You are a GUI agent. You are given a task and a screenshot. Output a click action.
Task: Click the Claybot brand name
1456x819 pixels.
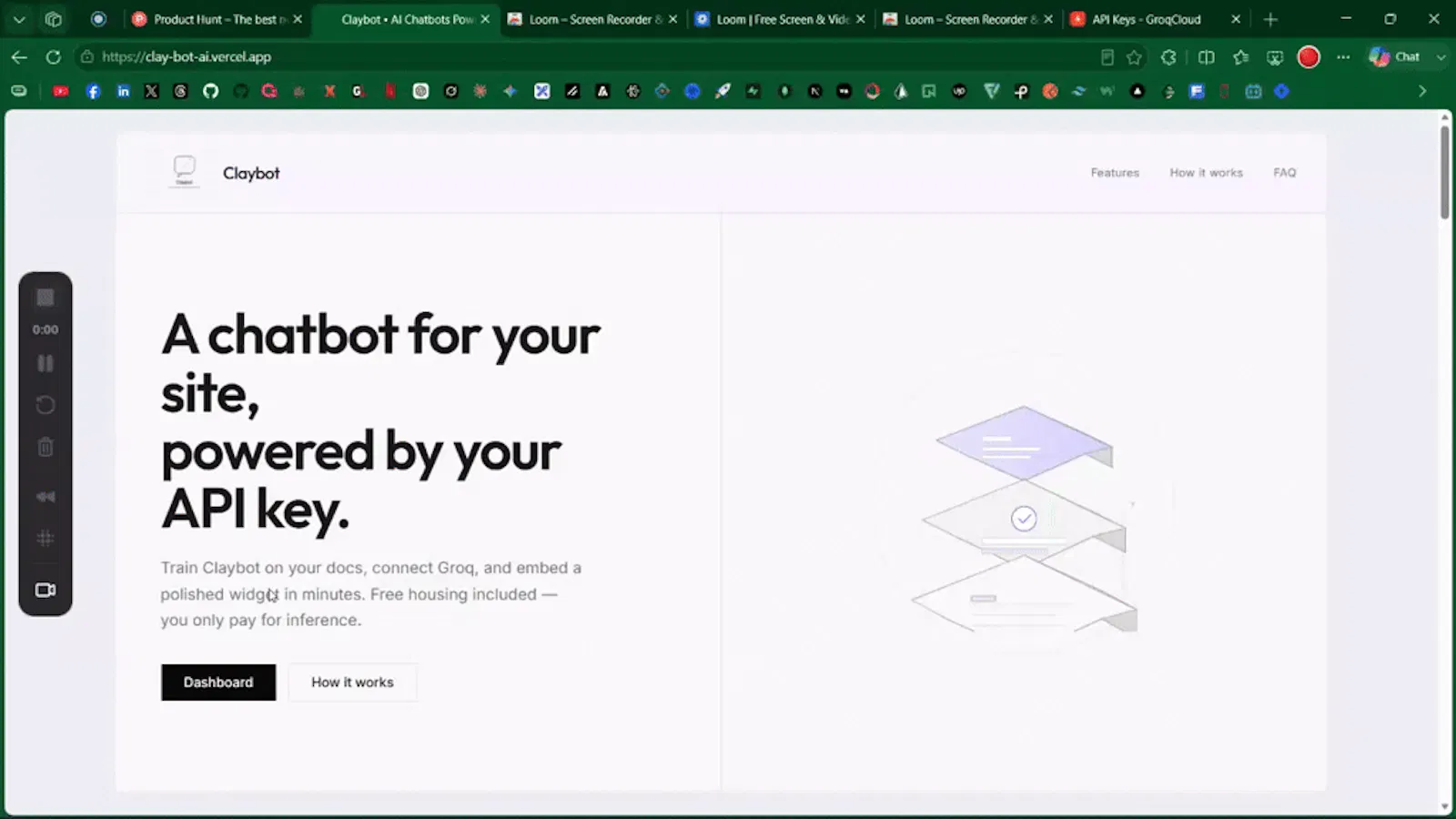tap(251, 173)
